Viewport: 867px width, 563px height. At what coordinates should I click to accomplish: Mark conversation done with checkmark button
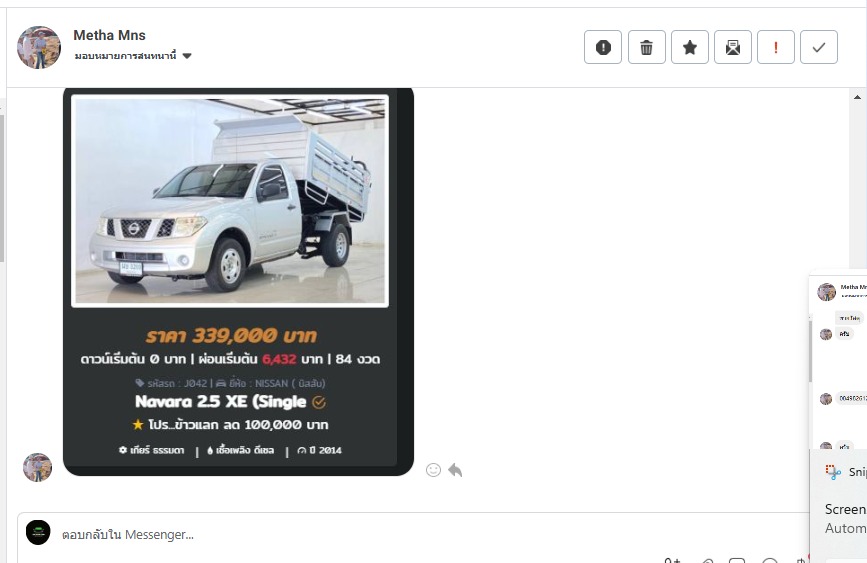pyautogui.click(x=819, y=47)
